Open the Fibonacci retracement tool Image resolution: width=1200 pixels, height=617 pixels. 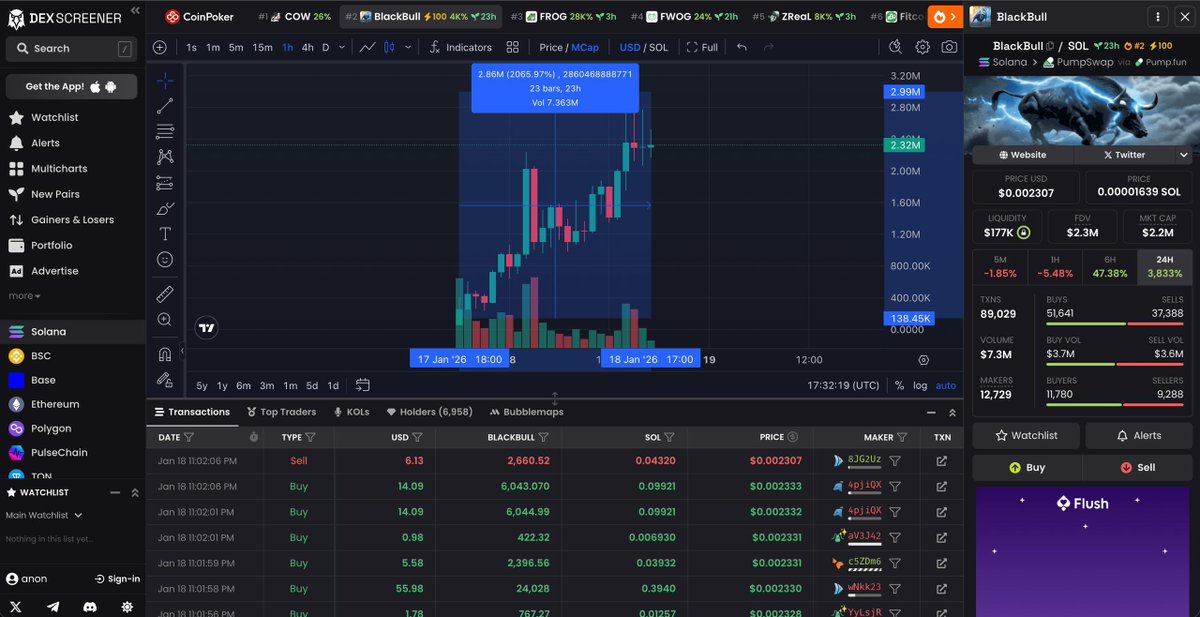(165, 131)
